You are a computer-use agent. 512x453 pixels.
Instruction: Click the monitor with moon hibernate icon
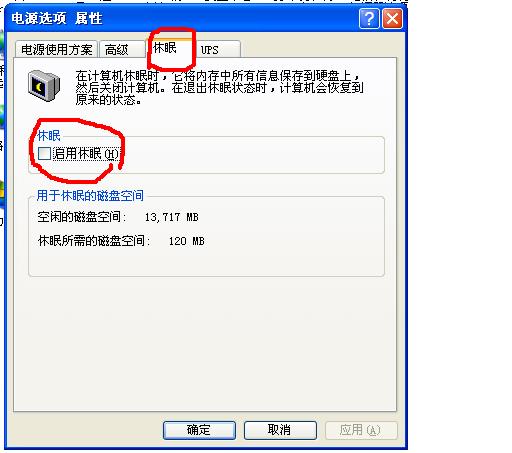(x=44, y=86)
